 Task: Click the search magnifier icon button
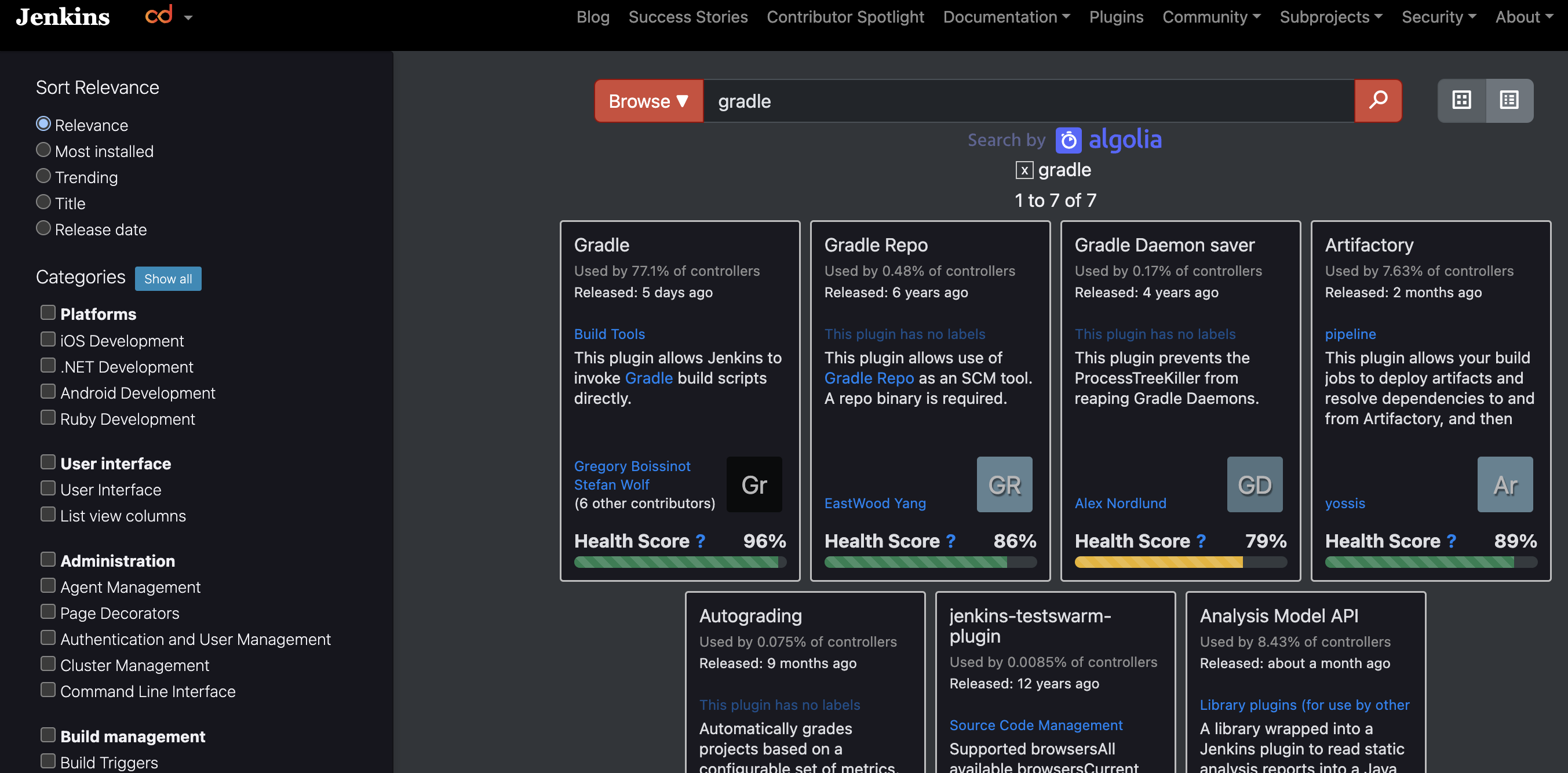(1377, 100)
